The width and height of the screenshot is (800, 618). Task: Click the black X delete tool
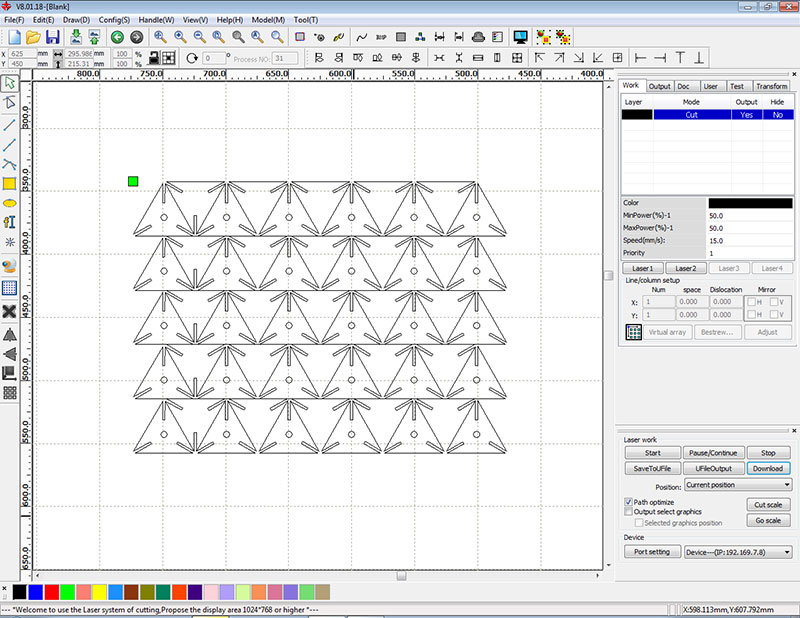[10, 311]
